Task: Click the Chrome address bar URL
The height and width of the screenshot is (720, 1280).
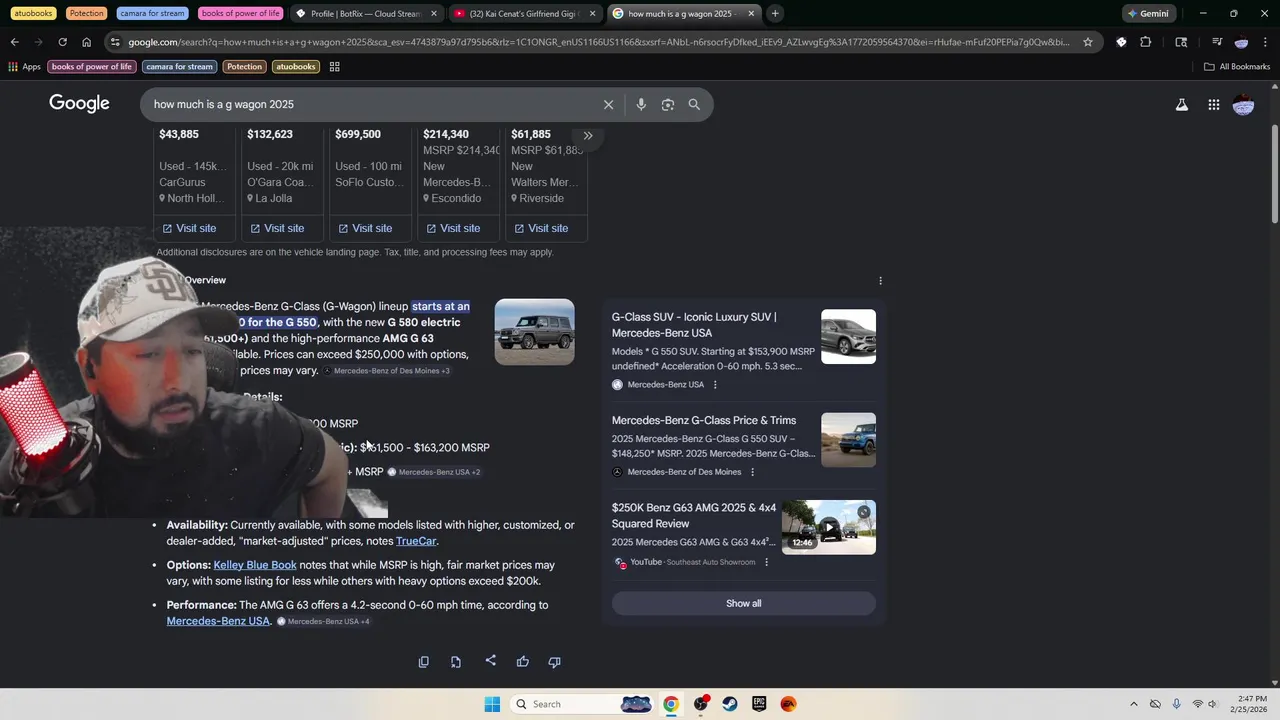Action: [598, 42]
